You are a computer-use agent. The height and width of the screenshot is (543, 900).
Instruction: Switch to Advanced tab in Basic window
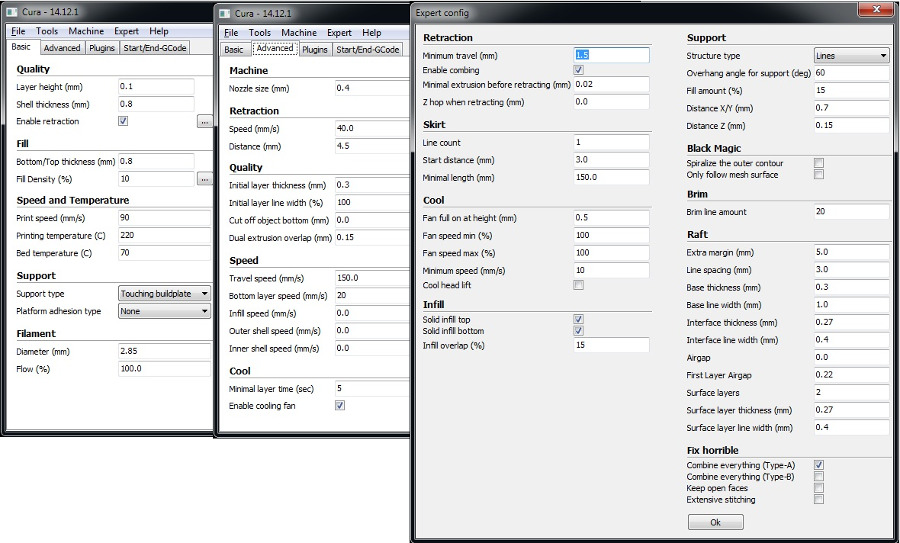62,48
